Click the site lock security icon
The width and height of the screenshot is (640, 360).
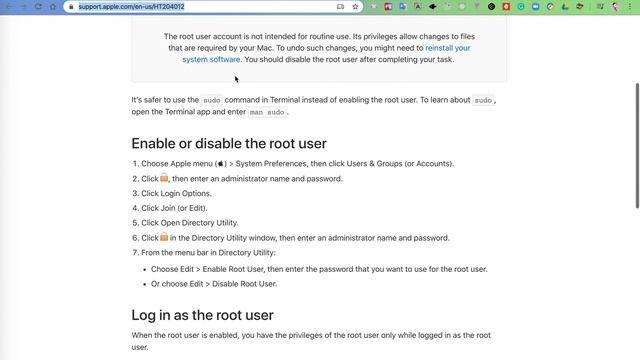click(x=71, y=7)
